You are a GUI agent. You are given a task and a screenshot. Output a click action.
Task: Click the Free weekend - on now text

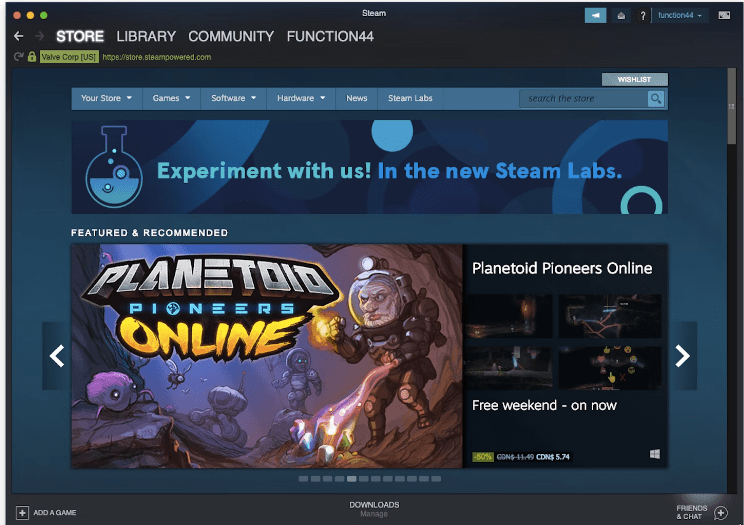click(x=544, y=405)
